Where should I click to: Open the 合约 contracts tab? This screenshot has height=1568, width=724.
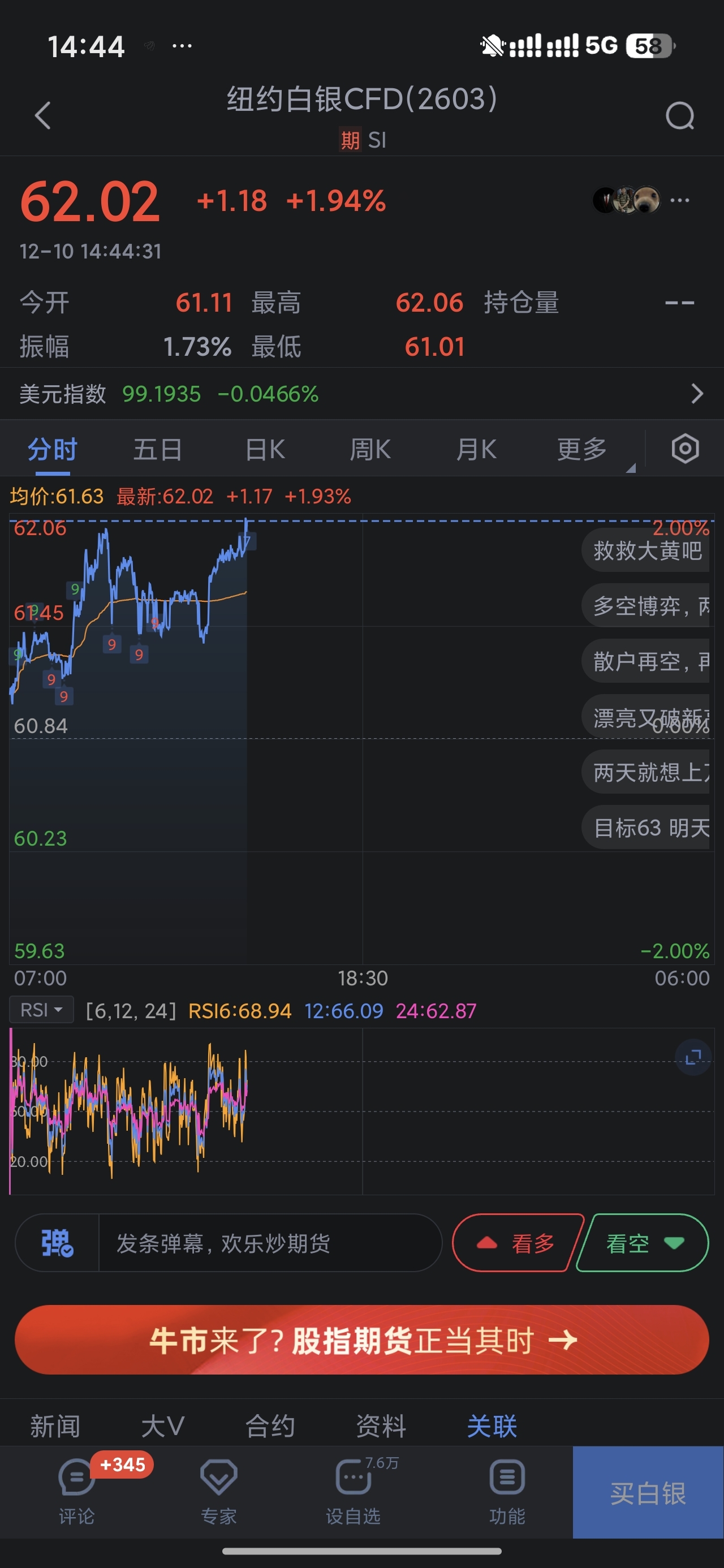click(270, 1425)
